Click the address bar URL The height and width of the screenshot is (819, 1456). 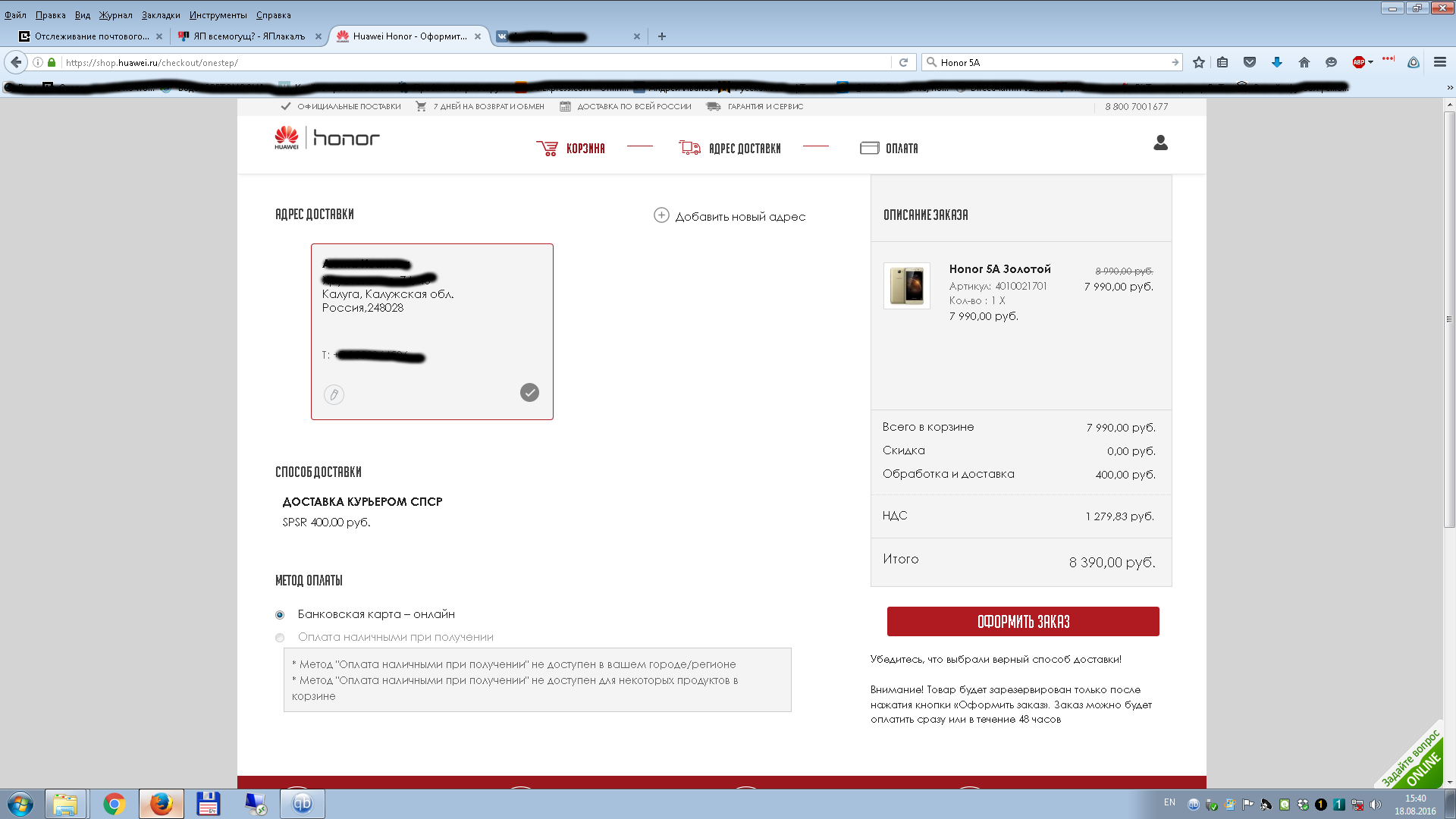[476, 62]
